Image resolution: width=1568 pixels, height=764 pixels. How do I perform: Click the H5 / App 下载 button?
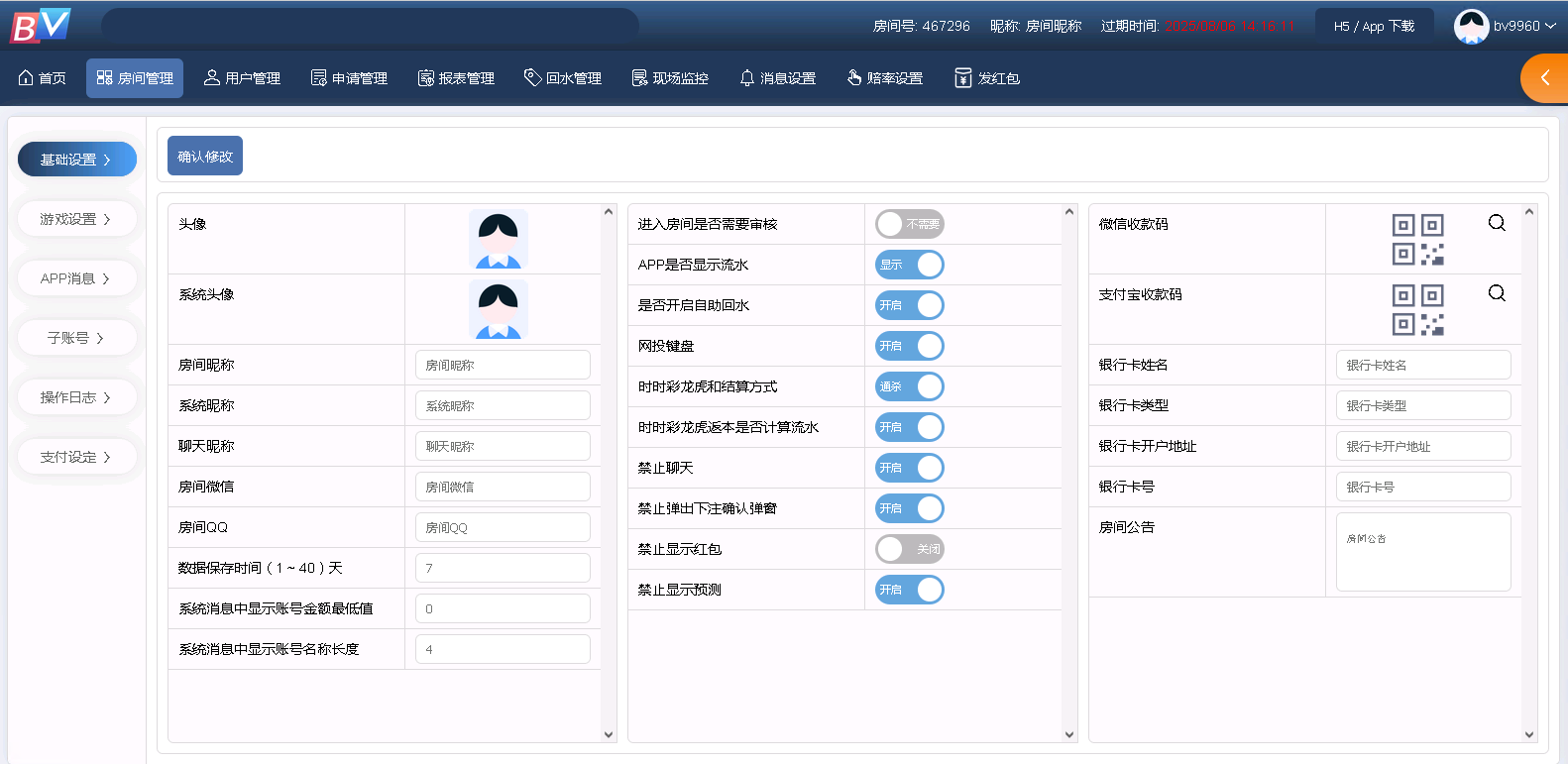(x=1374, y=27)
